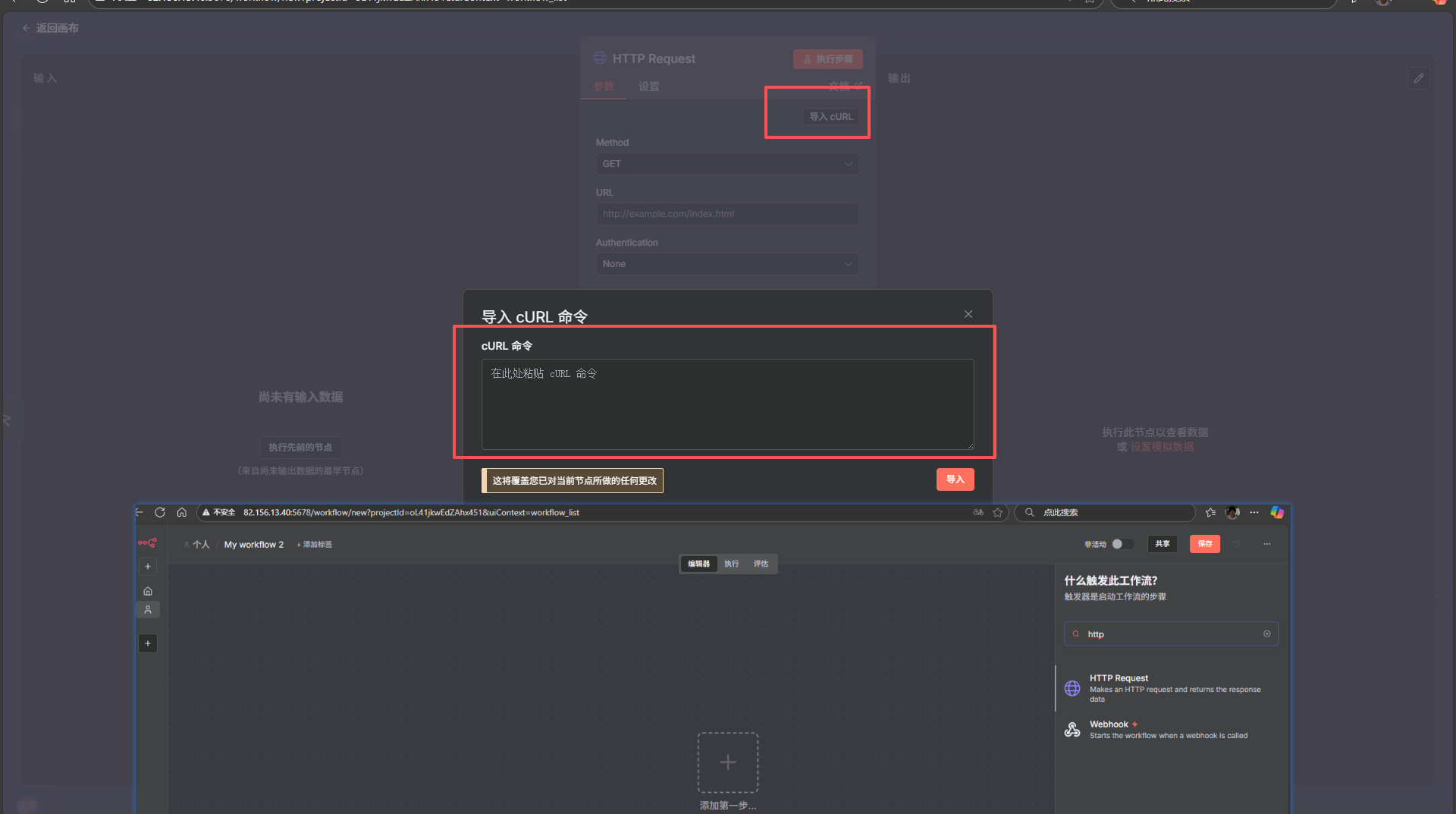This screenshot has height=814, width=1456.
Task: Click the magnifier icon in the node search
Action: click(x=1076, y=634)
